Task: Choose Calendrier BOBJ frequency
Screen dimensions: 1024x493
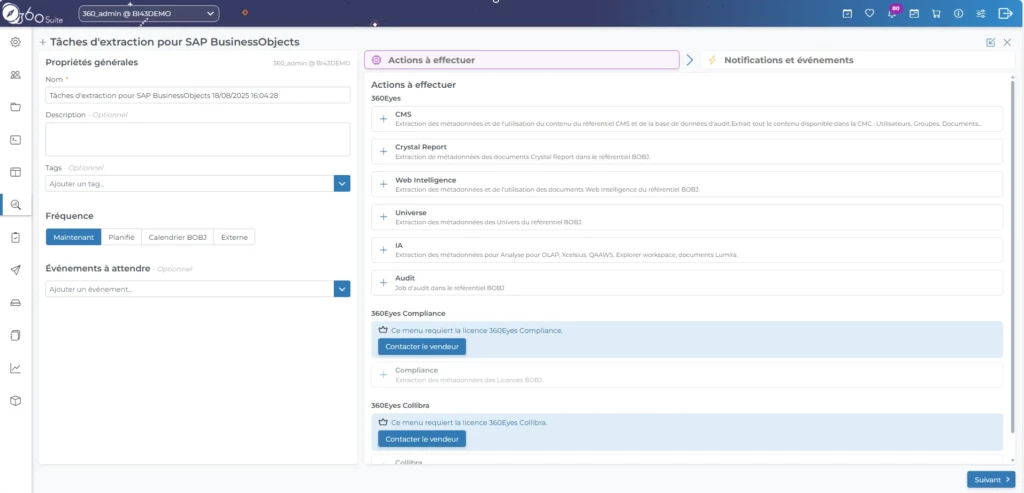Action: coord(177,237)
